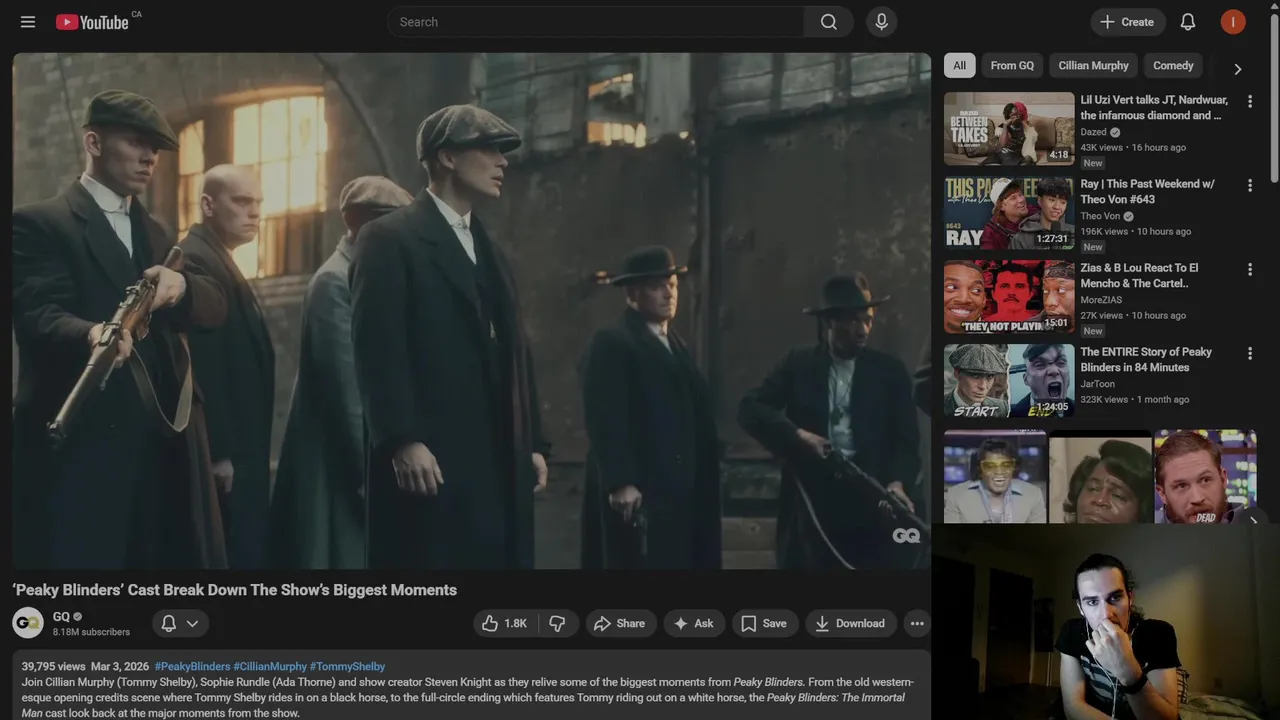Open the GQ subscription notification dropdown
The image size is (1280, 720).
(x=180, y=623)
